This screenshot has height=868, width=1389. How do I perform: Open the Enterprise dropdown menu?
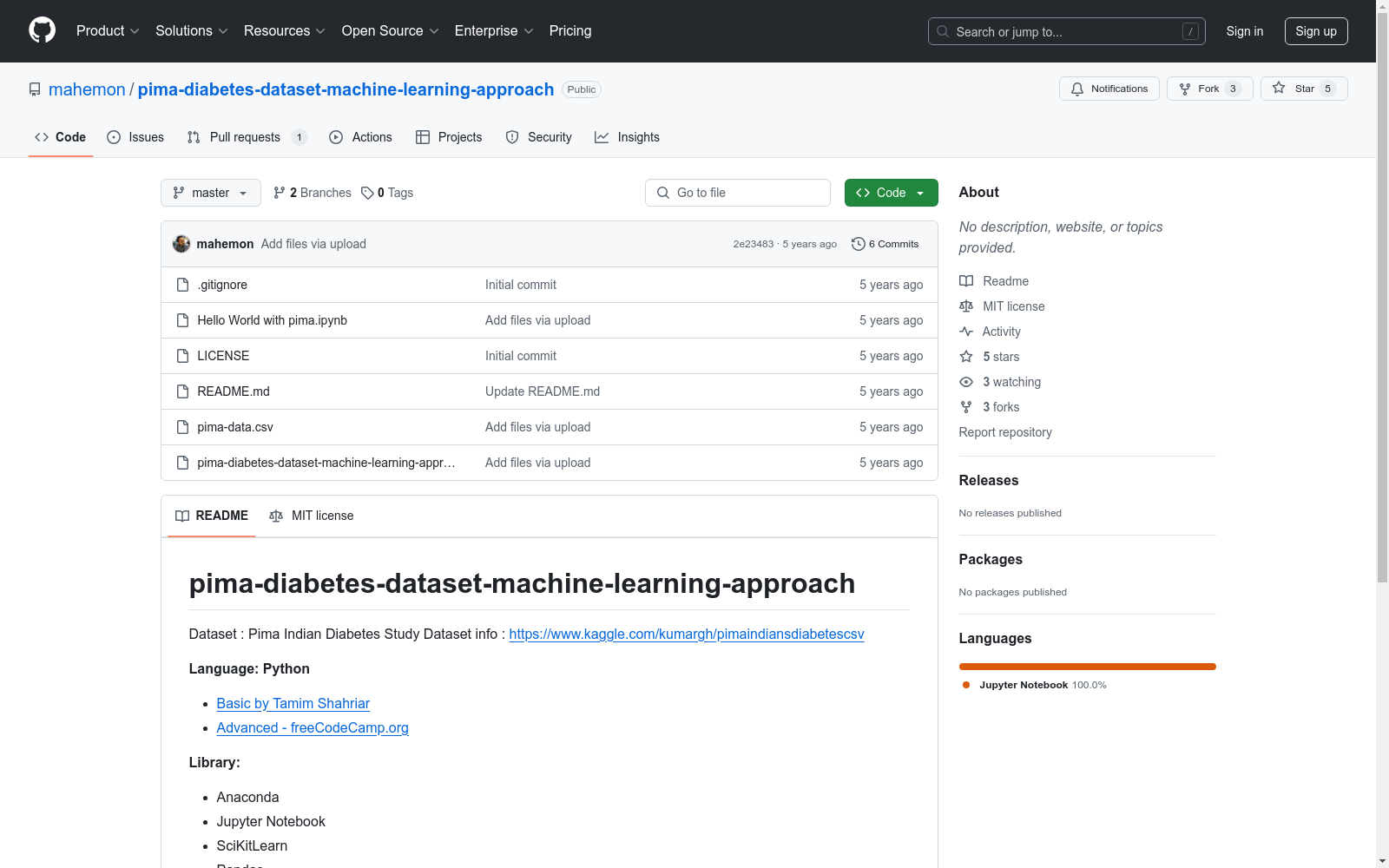(x=494, y=30)
